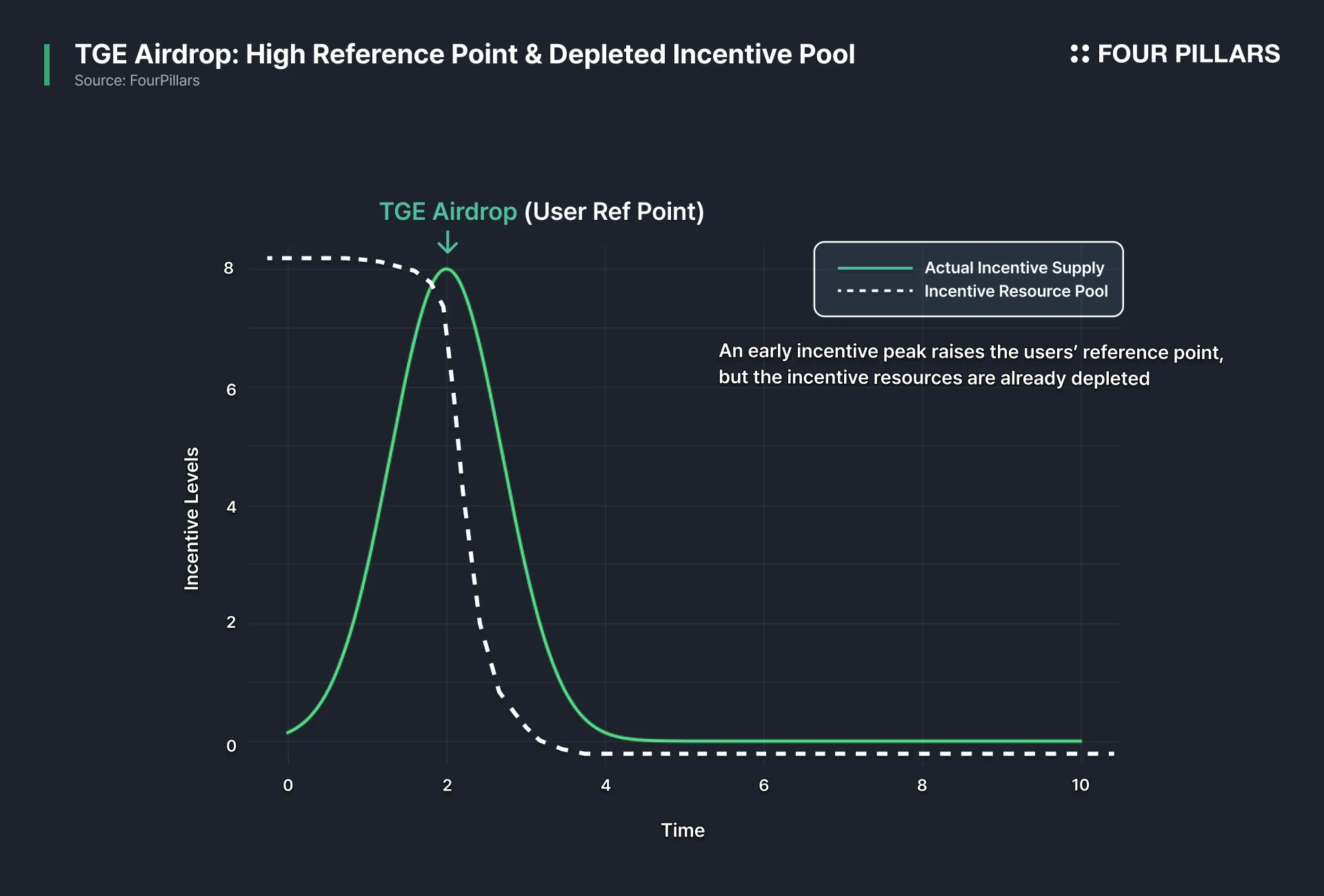The height and width of the screenshot is (896, 1324).
Task: Click the FOUR PILLARS brand name text
Action: coord(1188,54)
